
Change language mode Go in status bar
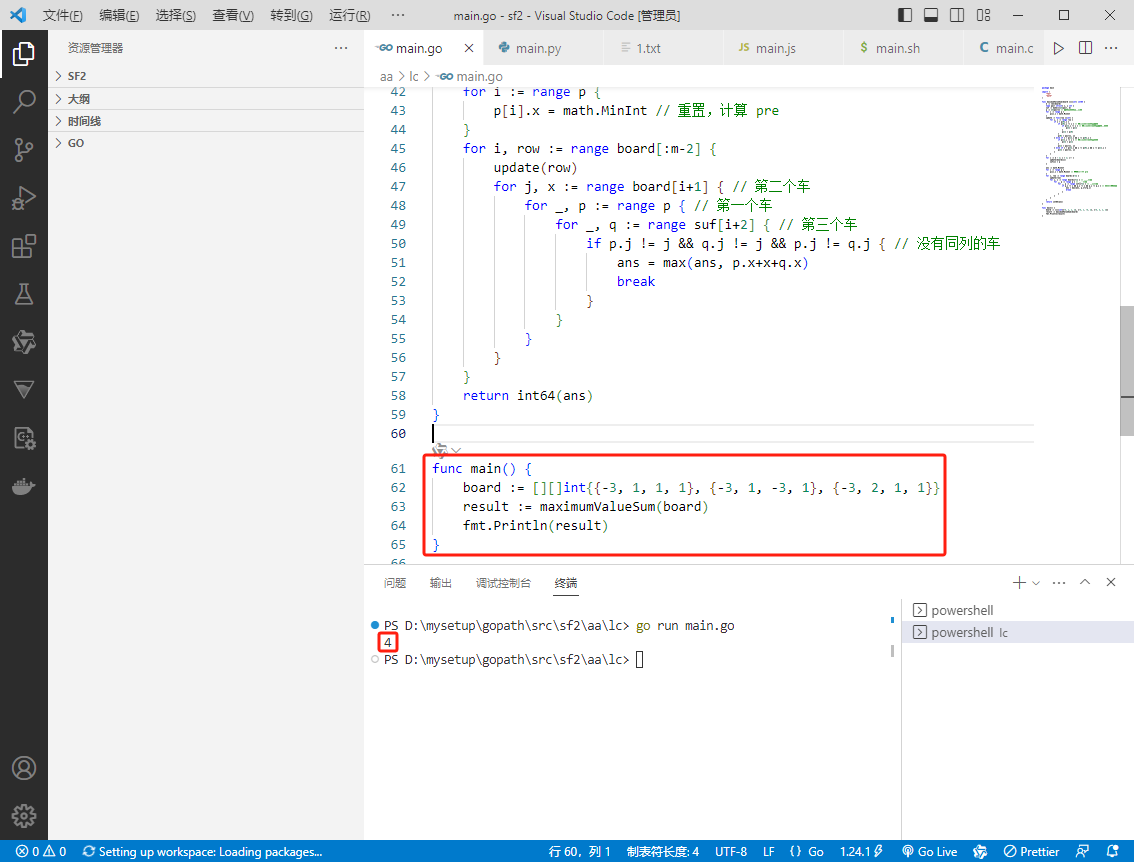coord(815,851)
